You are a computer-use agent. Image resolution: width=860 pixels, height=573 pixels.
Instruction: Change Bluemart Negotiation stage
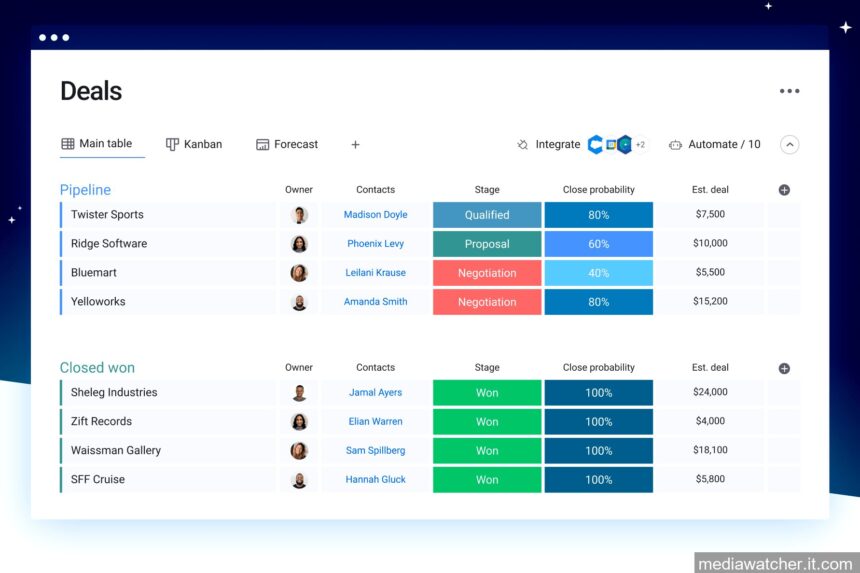click(487, 273)
